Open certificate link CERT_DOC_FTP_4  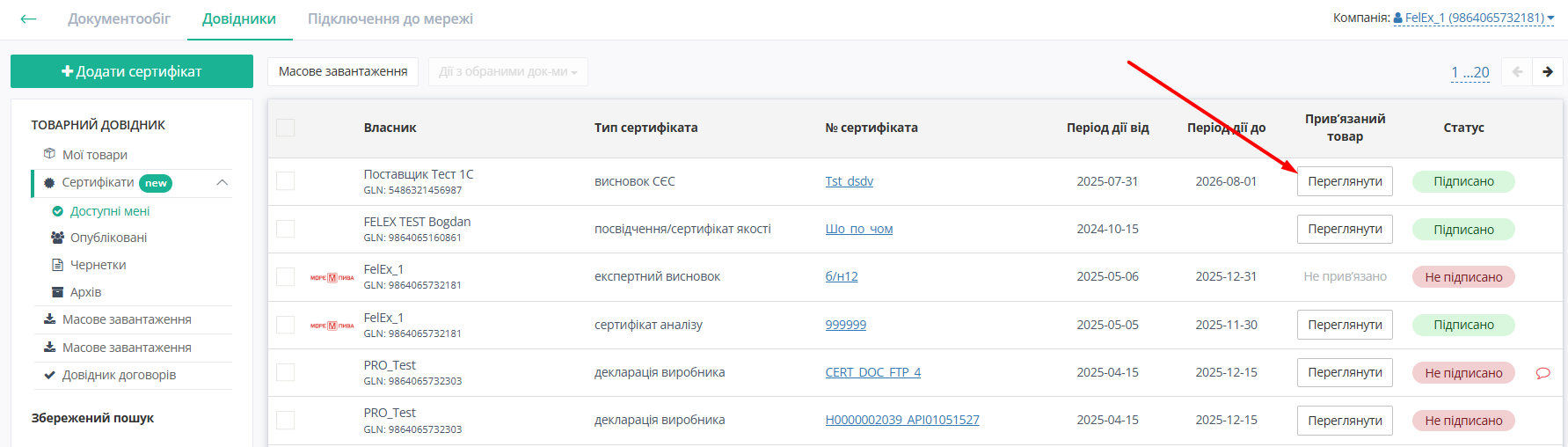pos(873,372)
